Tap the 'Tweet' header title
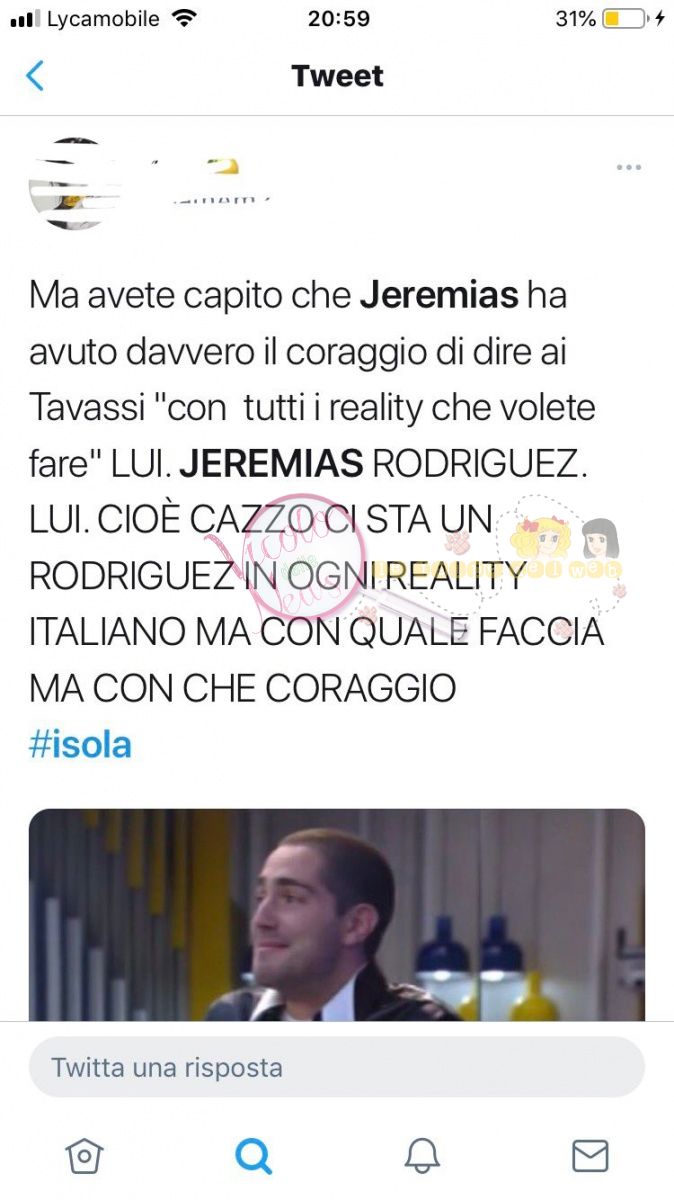This screenshot has height=1200, width=674. point(337,76)
